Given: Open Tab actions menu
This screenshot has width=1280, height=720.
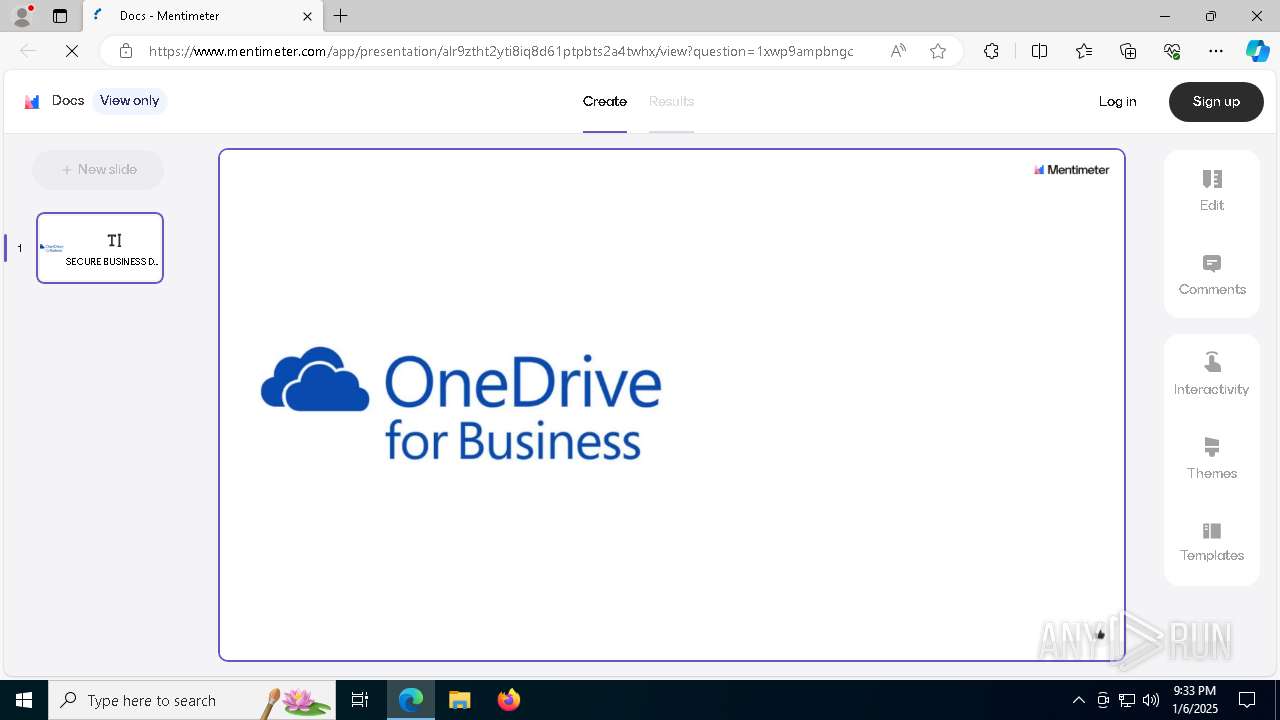Looking at the screenshot, I should 60,16.
